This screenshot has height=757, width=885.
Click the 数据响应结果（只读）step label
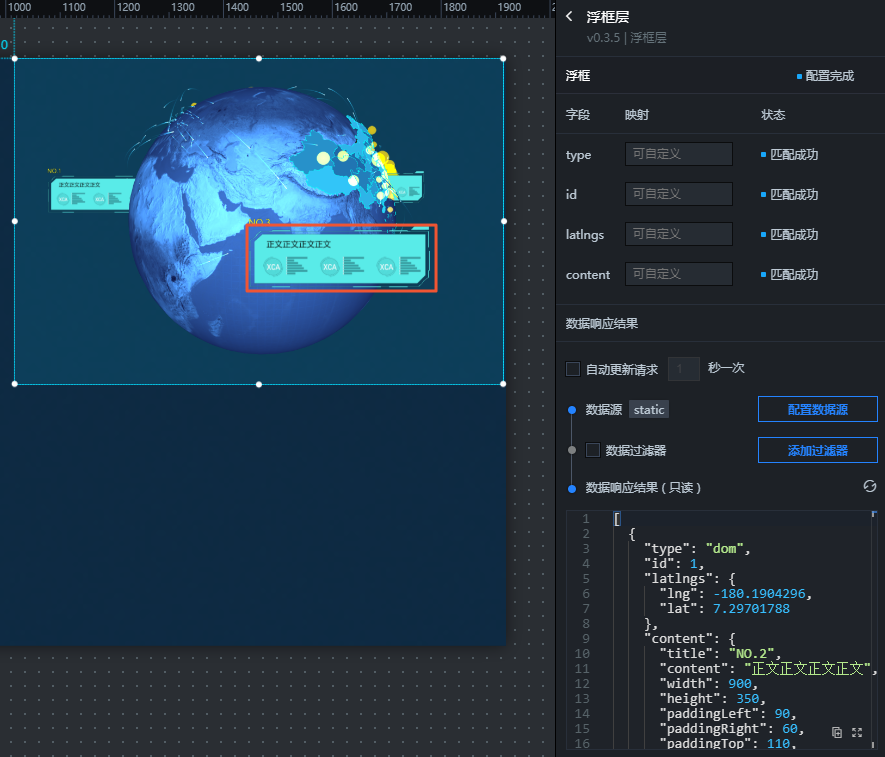[x=643, y=488]
